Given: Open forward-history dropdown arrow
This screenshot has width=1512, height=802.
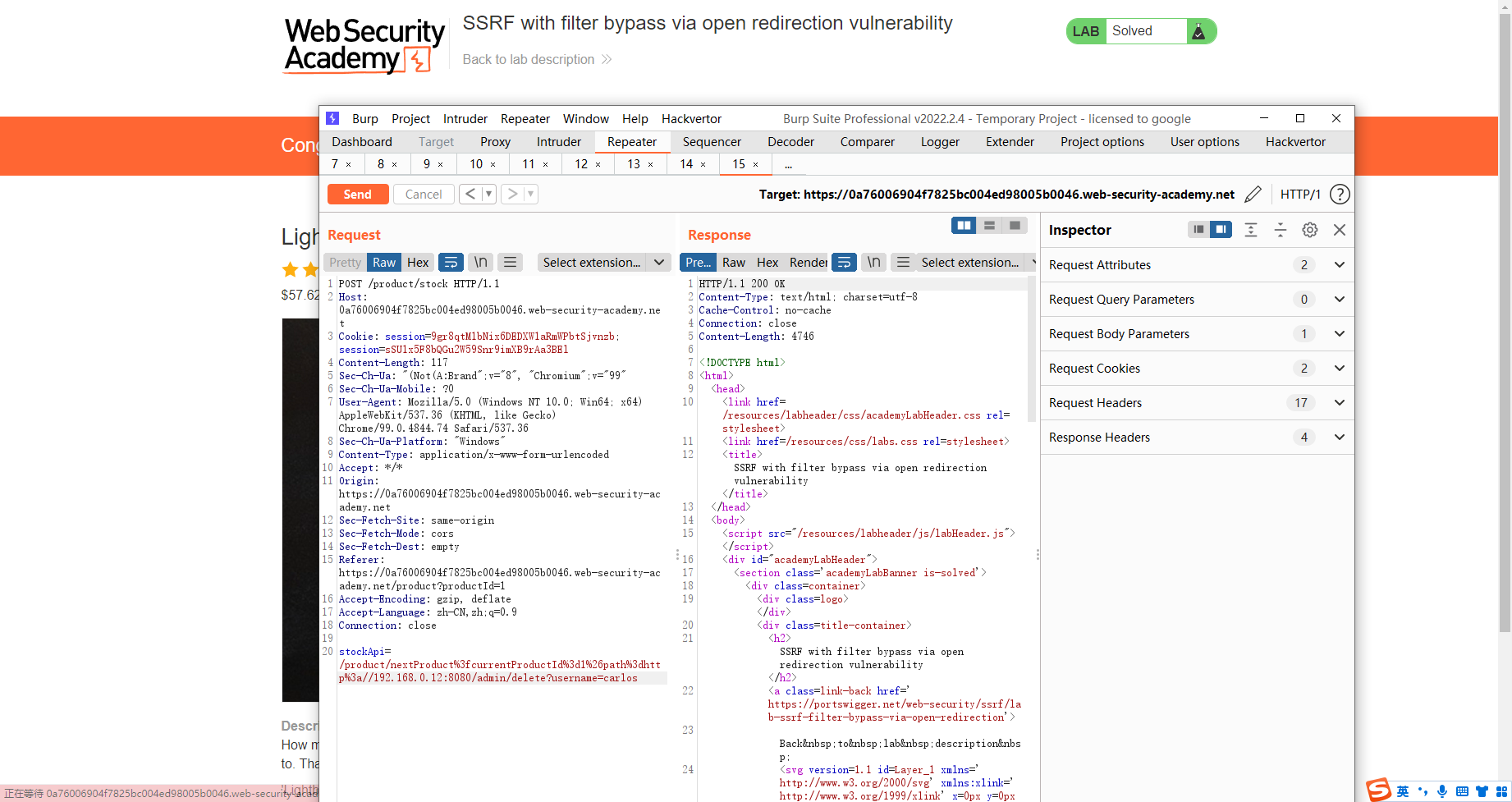Looking at the screenshot, I should tap(531, 195).
